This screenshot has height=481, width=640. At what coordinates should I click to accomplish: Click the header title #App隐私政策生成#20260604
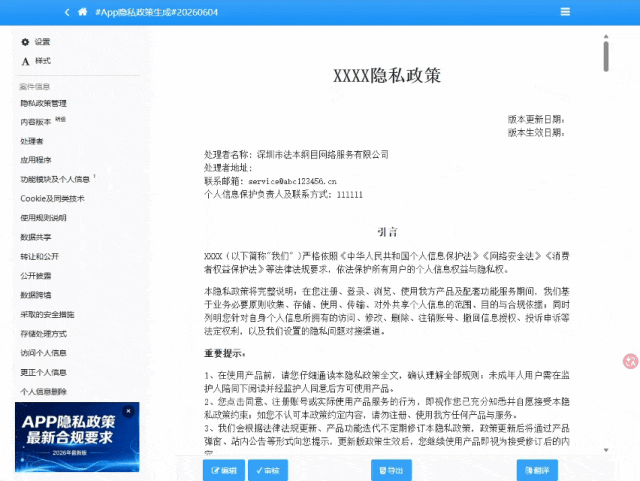click(x=157, y=12)
